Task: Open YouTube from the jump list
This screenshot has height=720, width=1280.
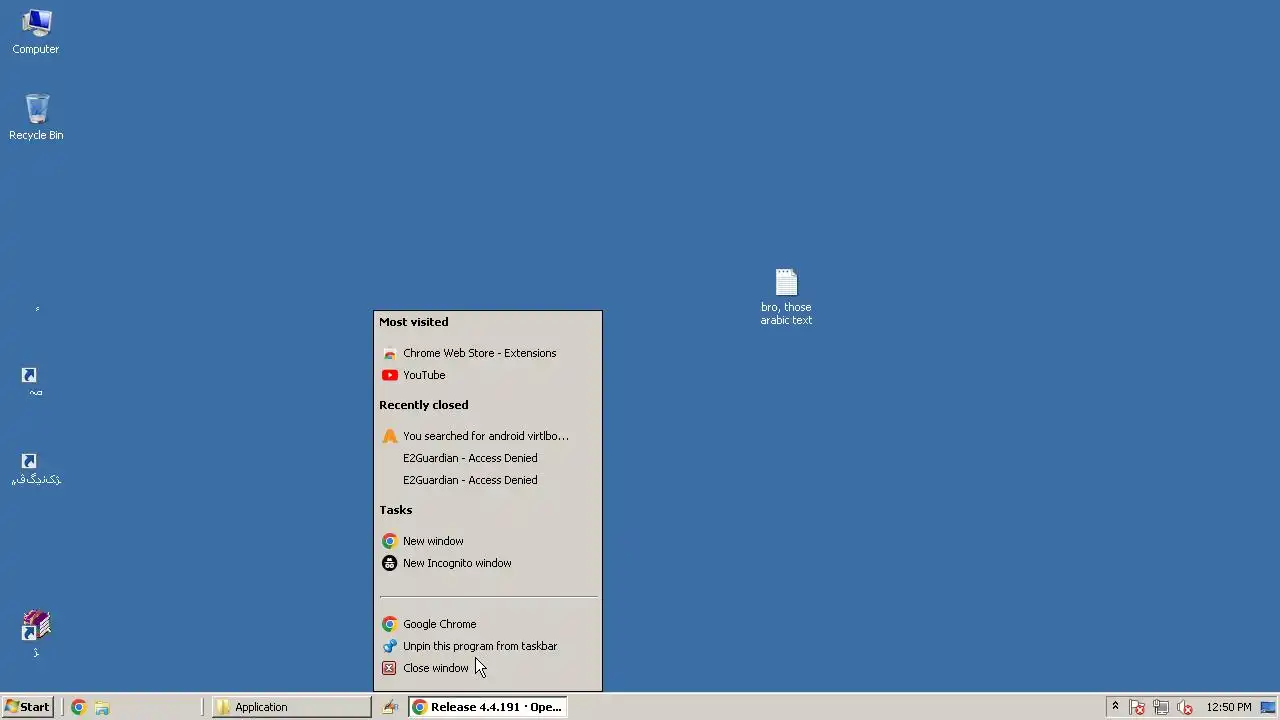Action: 488,375
